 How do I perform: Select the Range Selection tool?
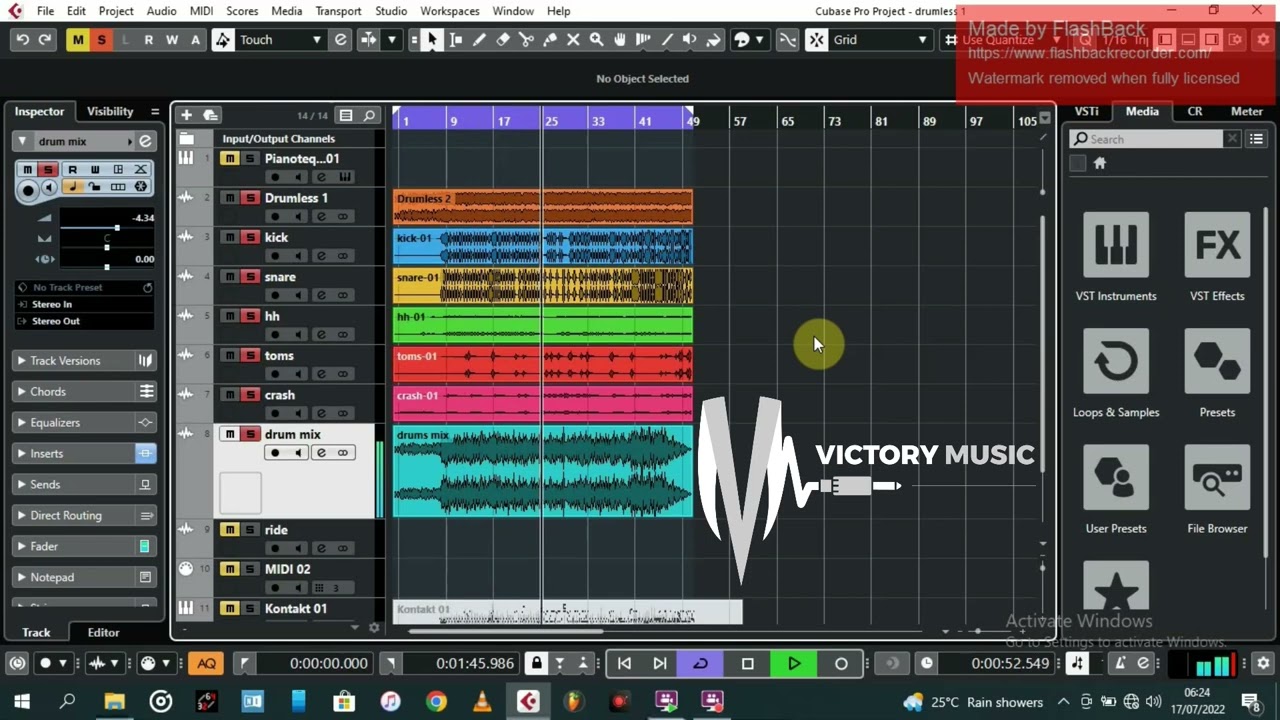tap(456, 40)
